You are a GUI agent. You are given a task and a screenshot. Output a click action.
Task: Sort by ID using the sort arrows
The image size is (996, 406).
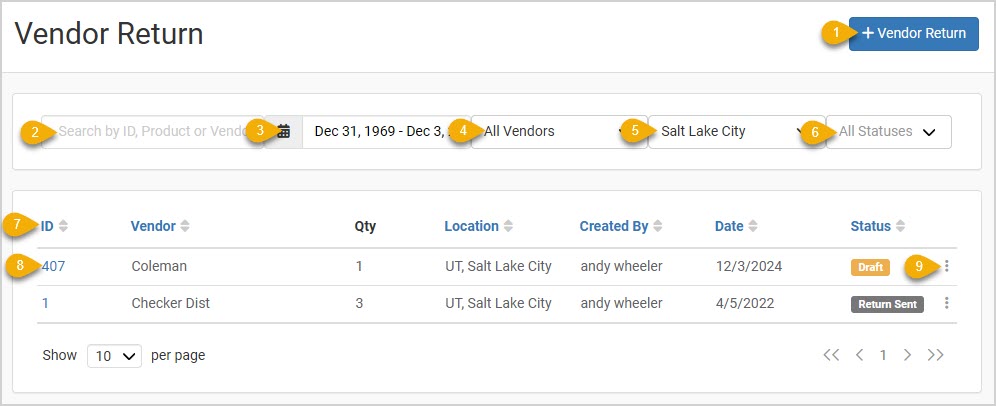63,226
